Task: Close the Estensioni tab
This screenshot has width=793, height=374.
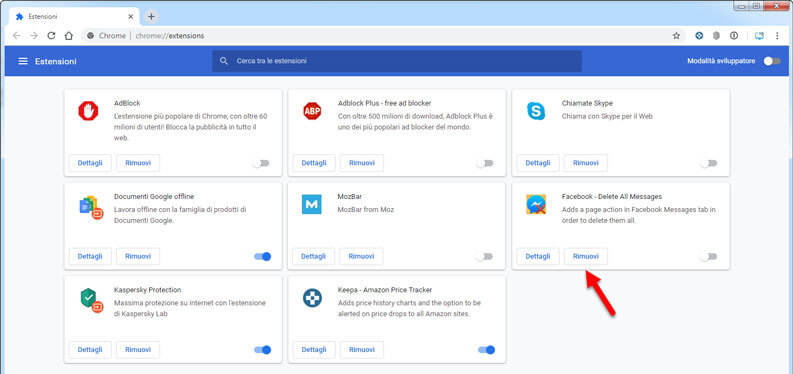Action: pos(130,17)
